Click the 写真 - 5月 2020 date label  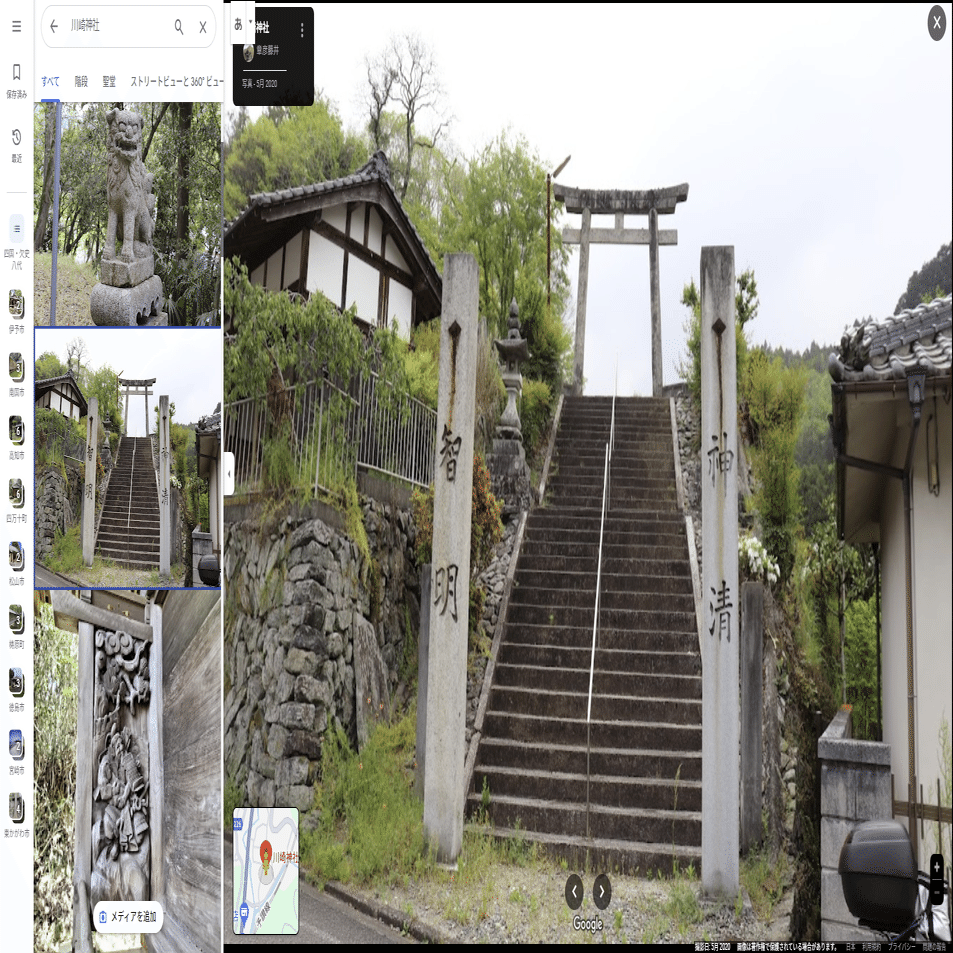tap(260, 84)
